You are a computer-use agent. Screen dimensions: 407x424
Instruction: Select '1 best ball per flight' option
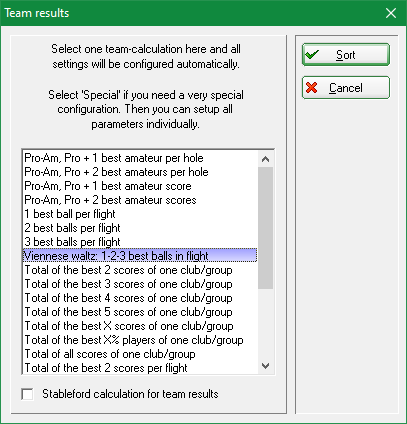click(140, 214)
